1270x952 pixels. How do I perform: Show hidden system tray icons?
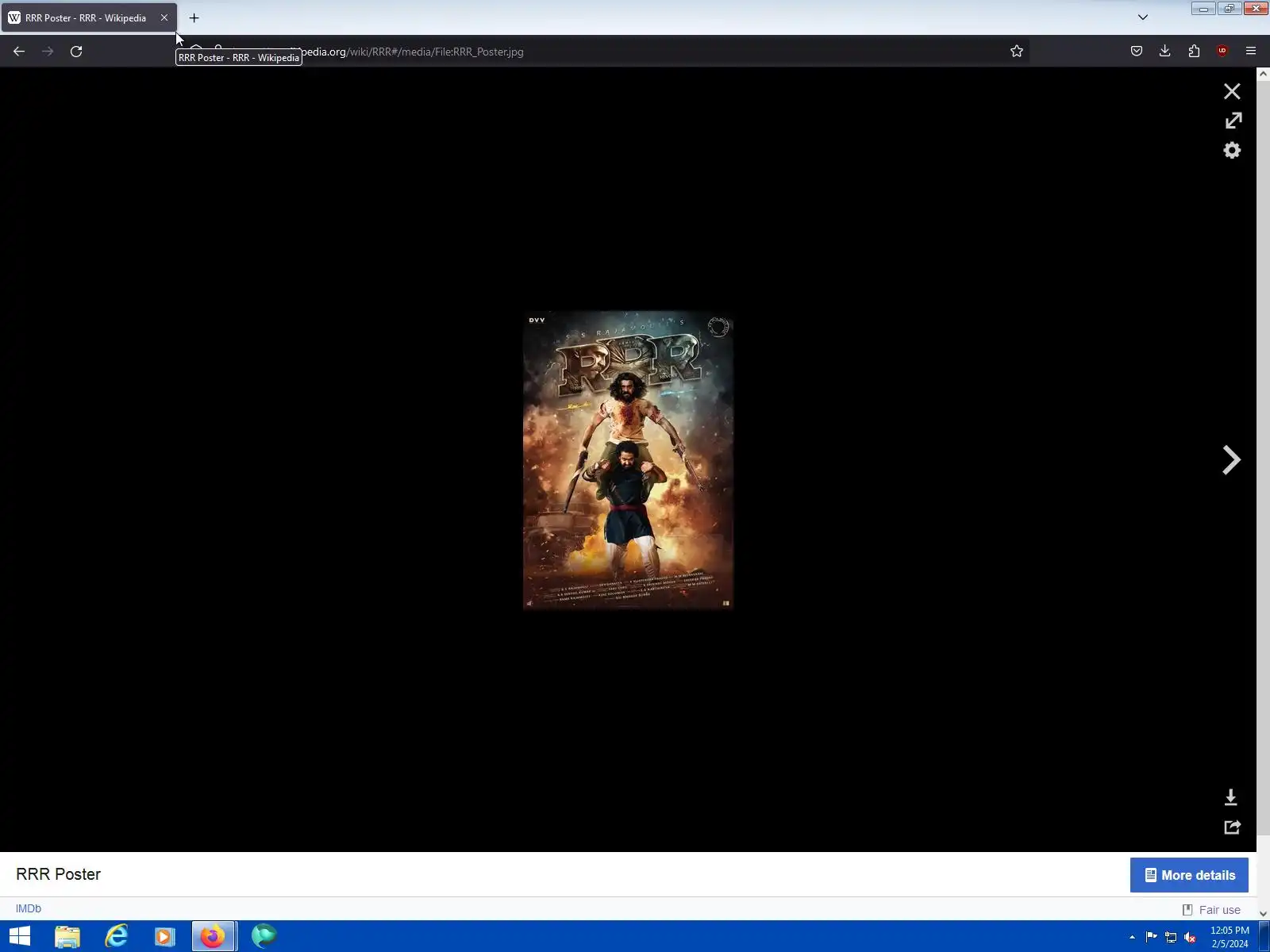(1132, 937)
